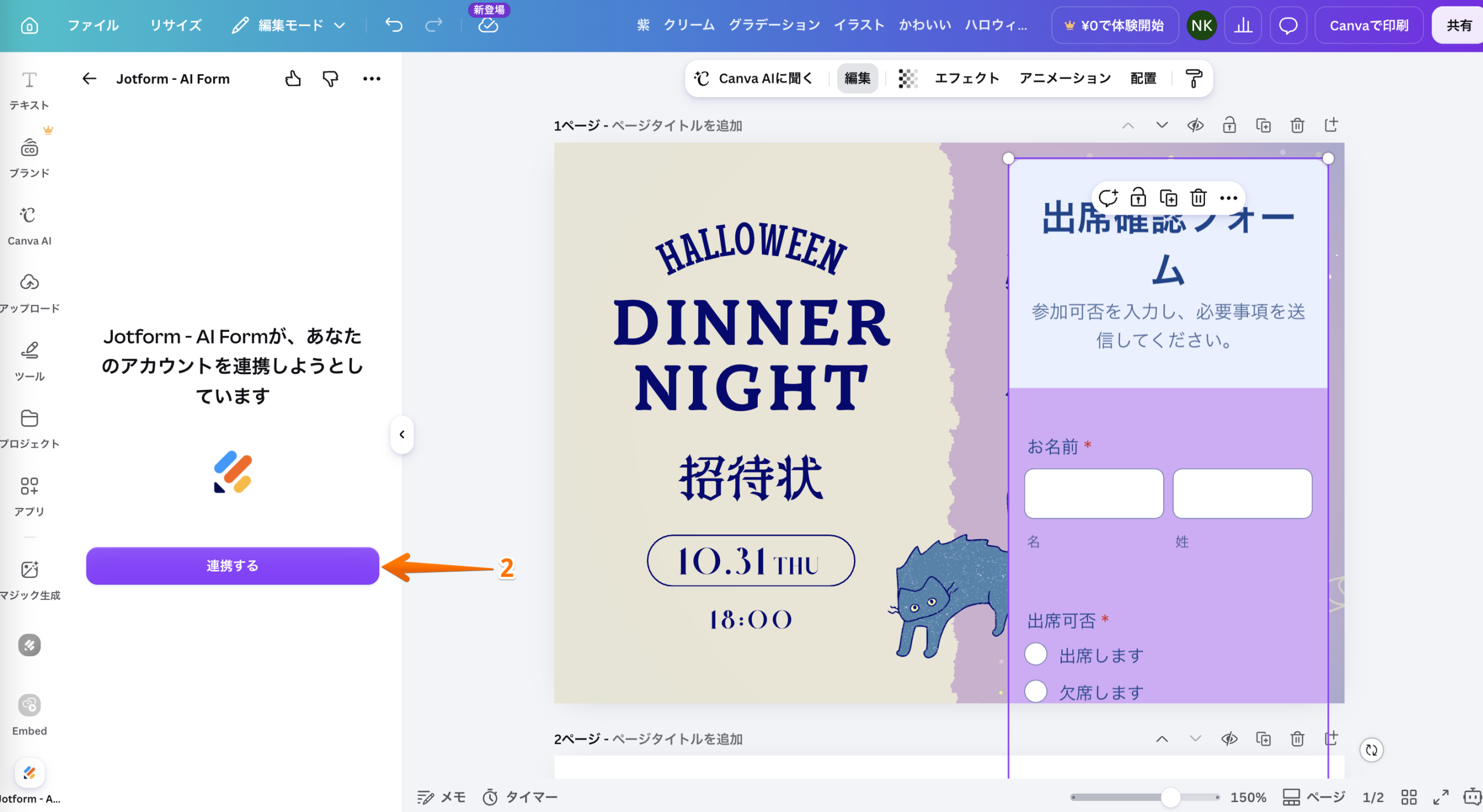Screen dimensions: 1483x812
Task: Duplicate page 1
Action: click(x=1263, y=125)
